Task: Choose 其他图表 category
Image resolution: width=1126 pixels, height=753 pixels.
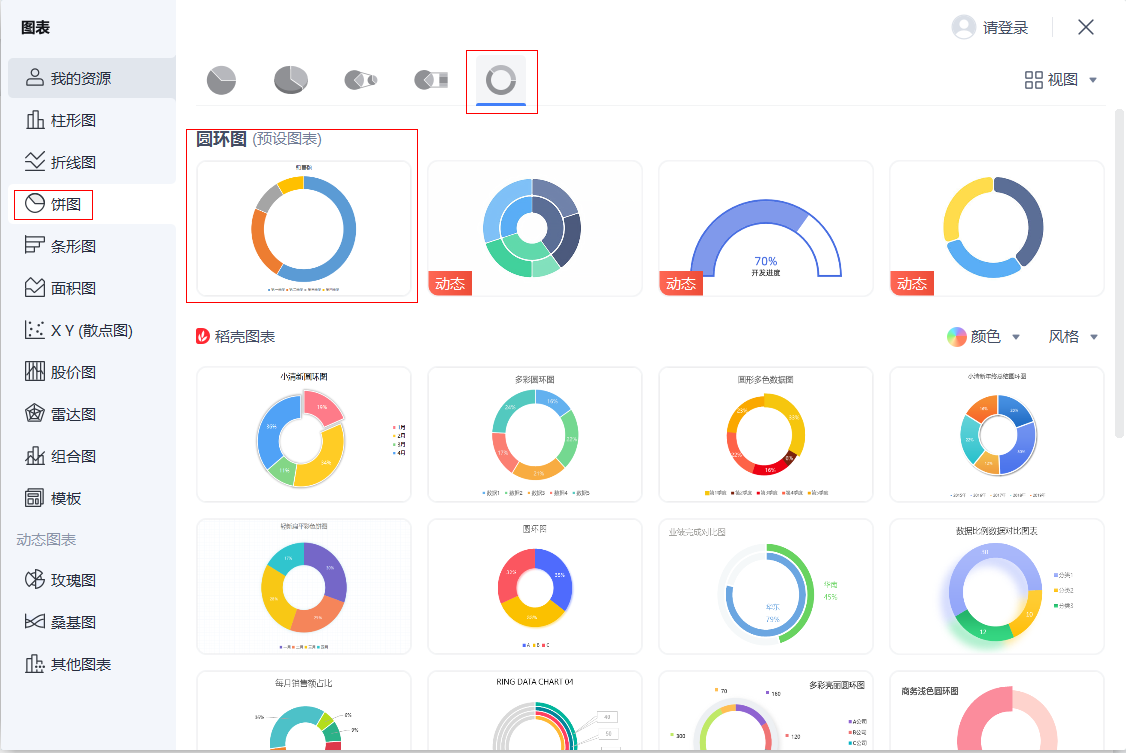Action: coord(92,665)
